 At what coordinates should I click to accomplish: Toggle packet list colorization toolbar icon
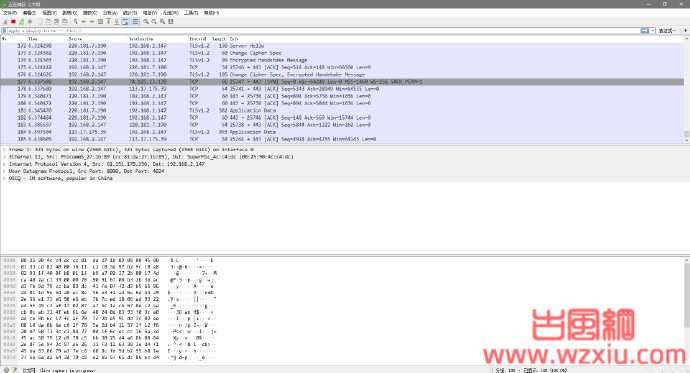(136, 22)
